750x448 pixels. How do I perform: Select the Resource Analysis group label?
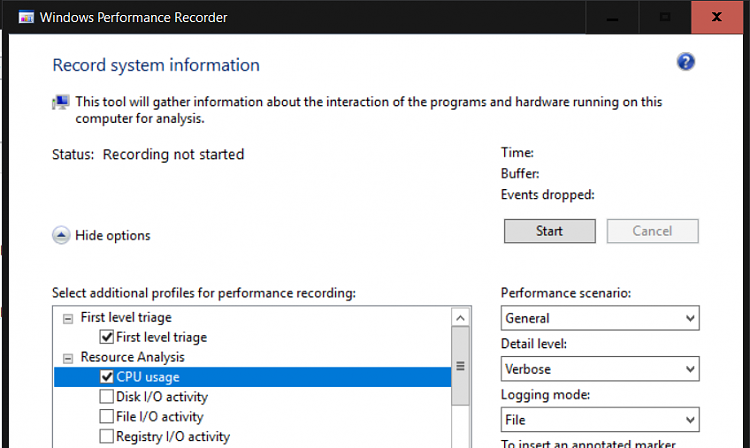pos(132,357)
